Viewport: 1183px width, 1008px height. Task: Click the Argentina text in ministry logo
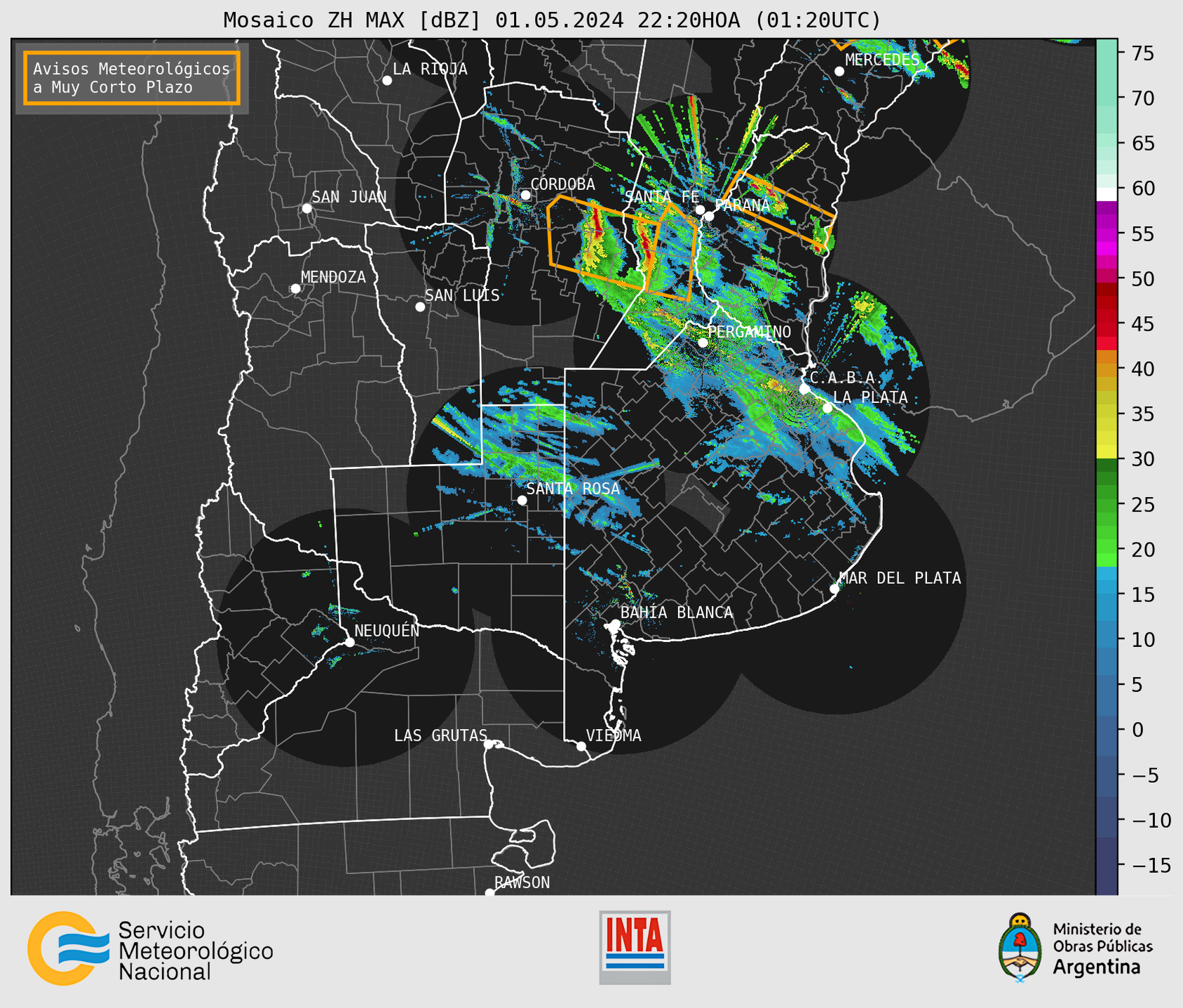[x=1097, y=967]
